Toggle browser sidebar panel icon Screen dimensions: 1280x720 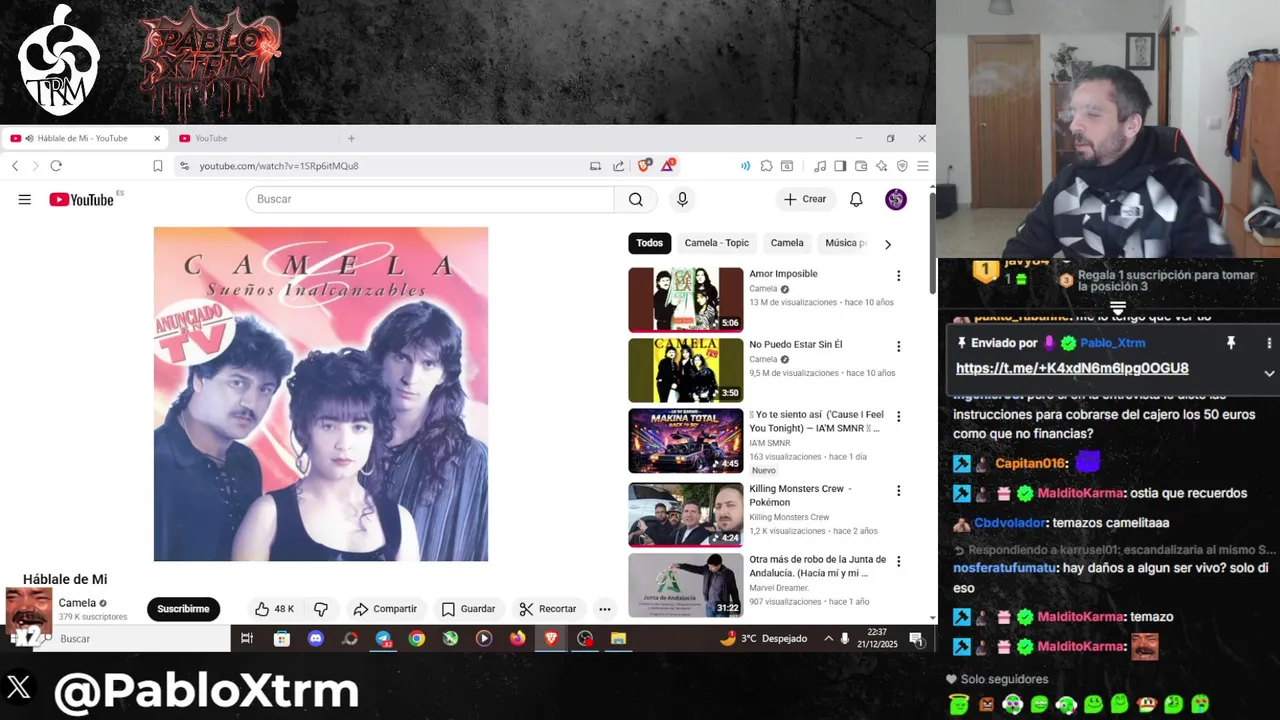840,166
